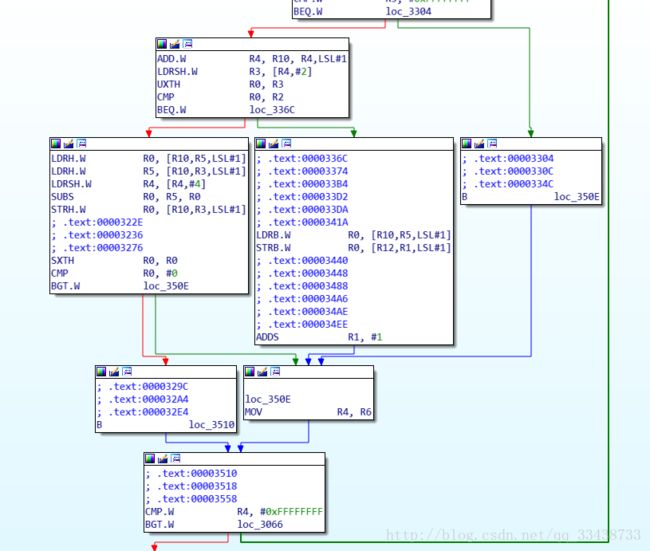Select comment .text:0000334C
The width and height of the screenshot is (650, 551).
coord(508,184)
